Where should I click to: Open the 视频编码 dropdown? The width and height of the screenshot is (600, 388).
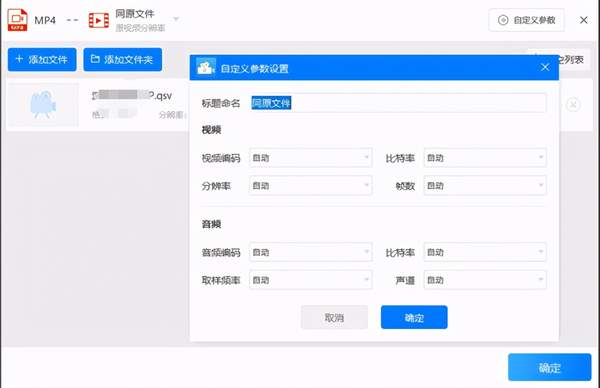[x=310, y=158]
